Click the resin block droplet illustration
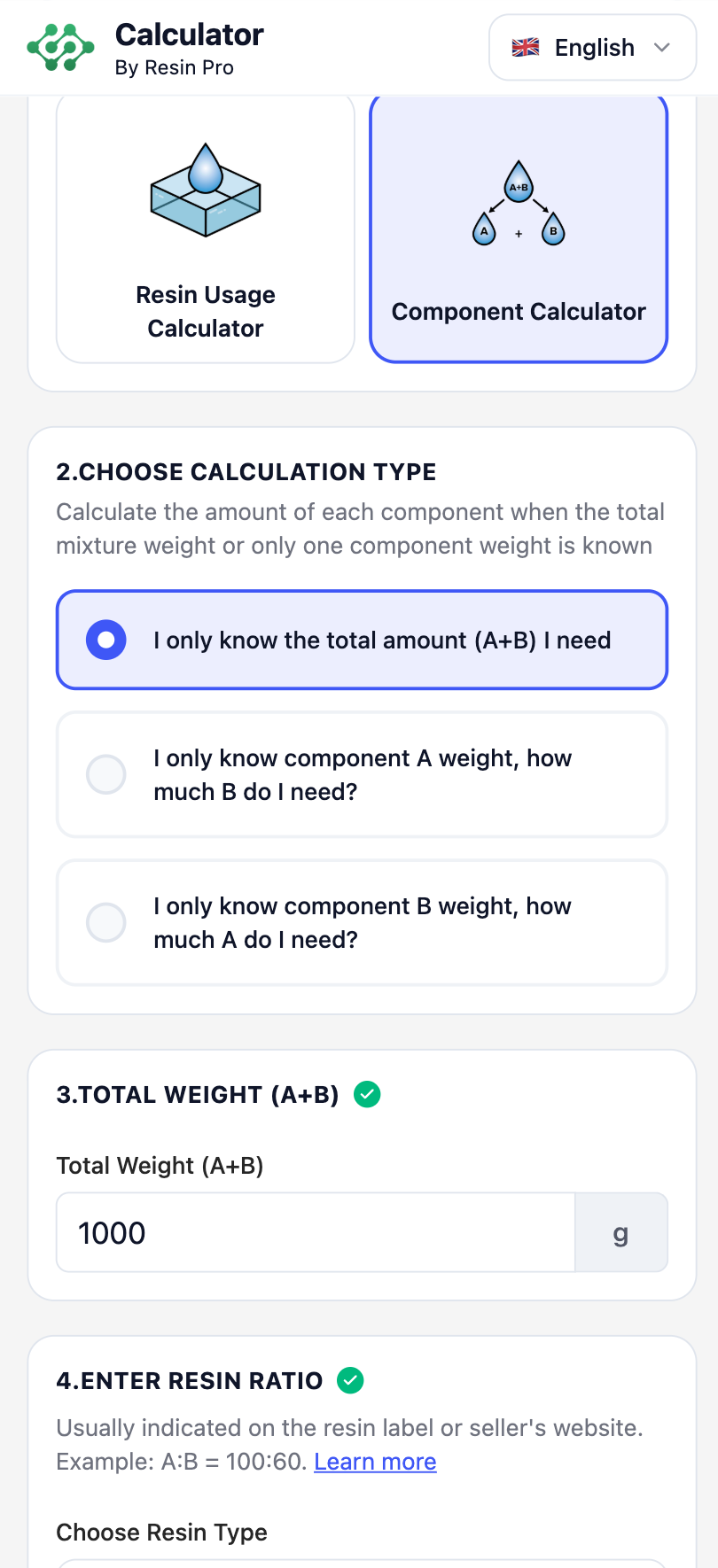Screen dimensions: 718x1568 (x=206, y=190)
